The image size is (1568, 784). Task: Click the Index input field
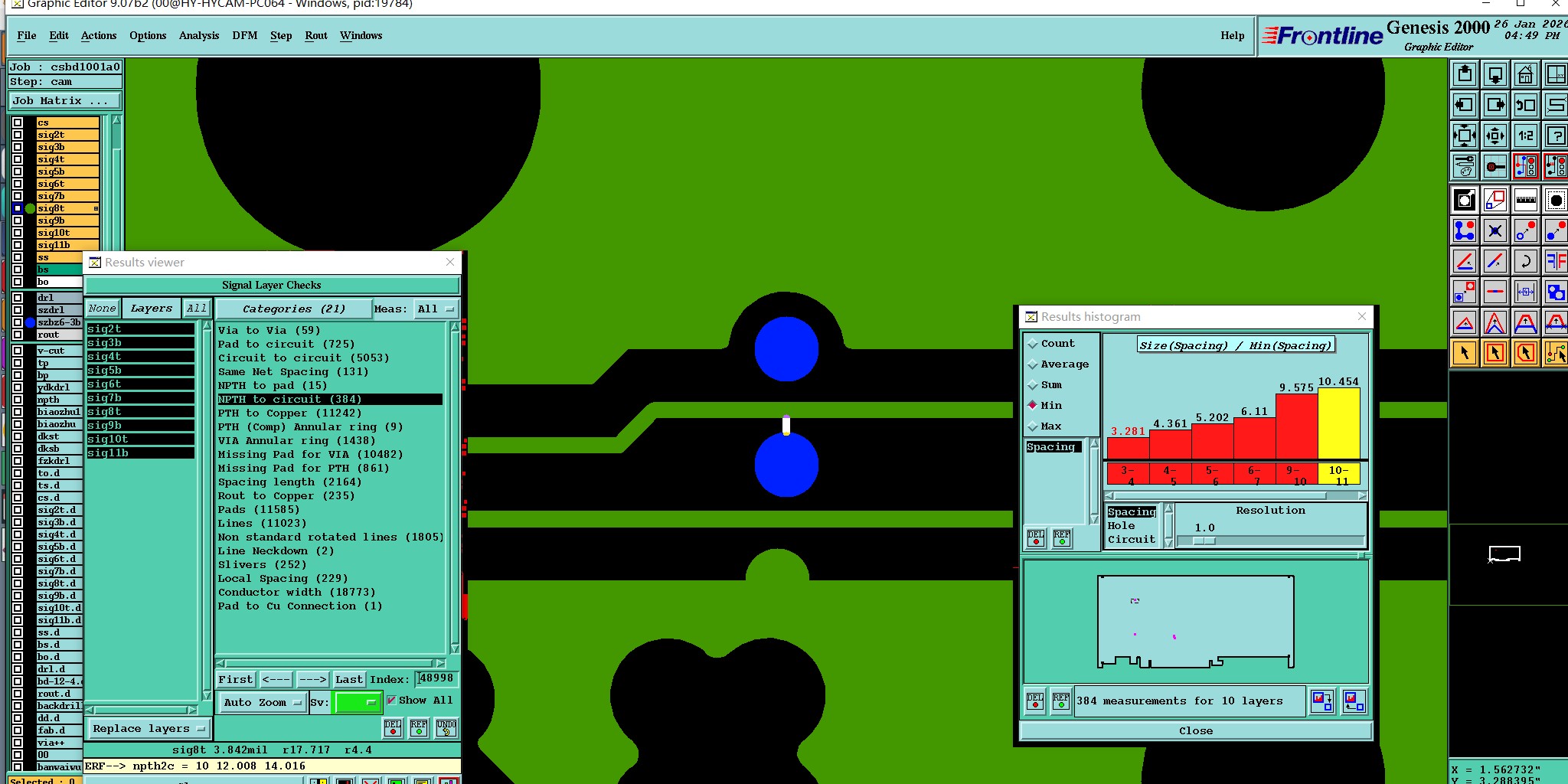[436, 679]
